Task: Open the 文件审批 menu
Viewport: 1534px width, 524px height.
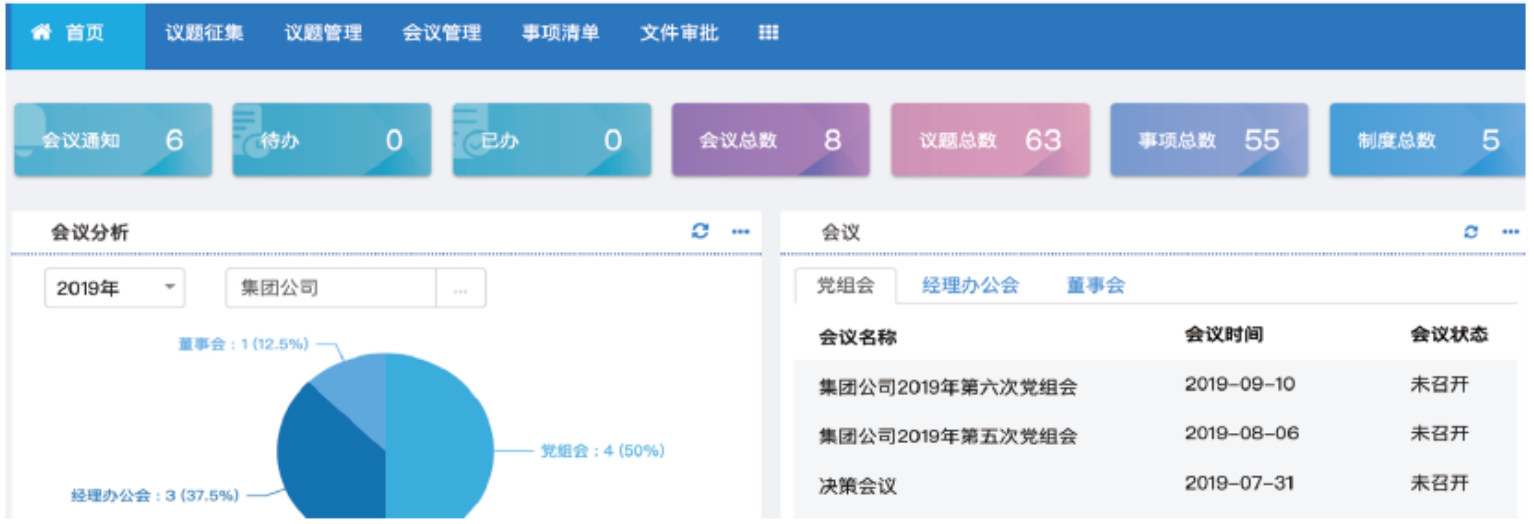Action: coord(679,33)
